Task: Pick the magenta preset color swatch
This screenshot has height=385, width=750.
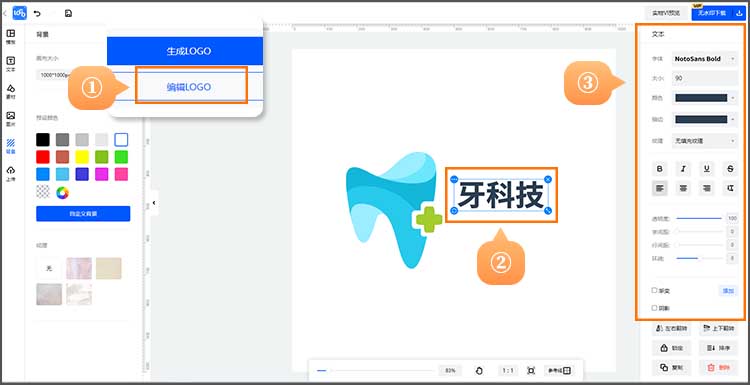Action: point(101,174)
